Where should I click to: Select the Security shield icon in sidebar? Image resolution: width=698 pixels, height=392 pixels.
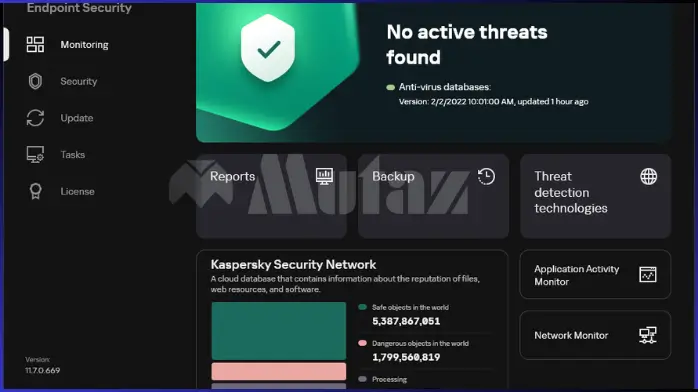point(35,81)
